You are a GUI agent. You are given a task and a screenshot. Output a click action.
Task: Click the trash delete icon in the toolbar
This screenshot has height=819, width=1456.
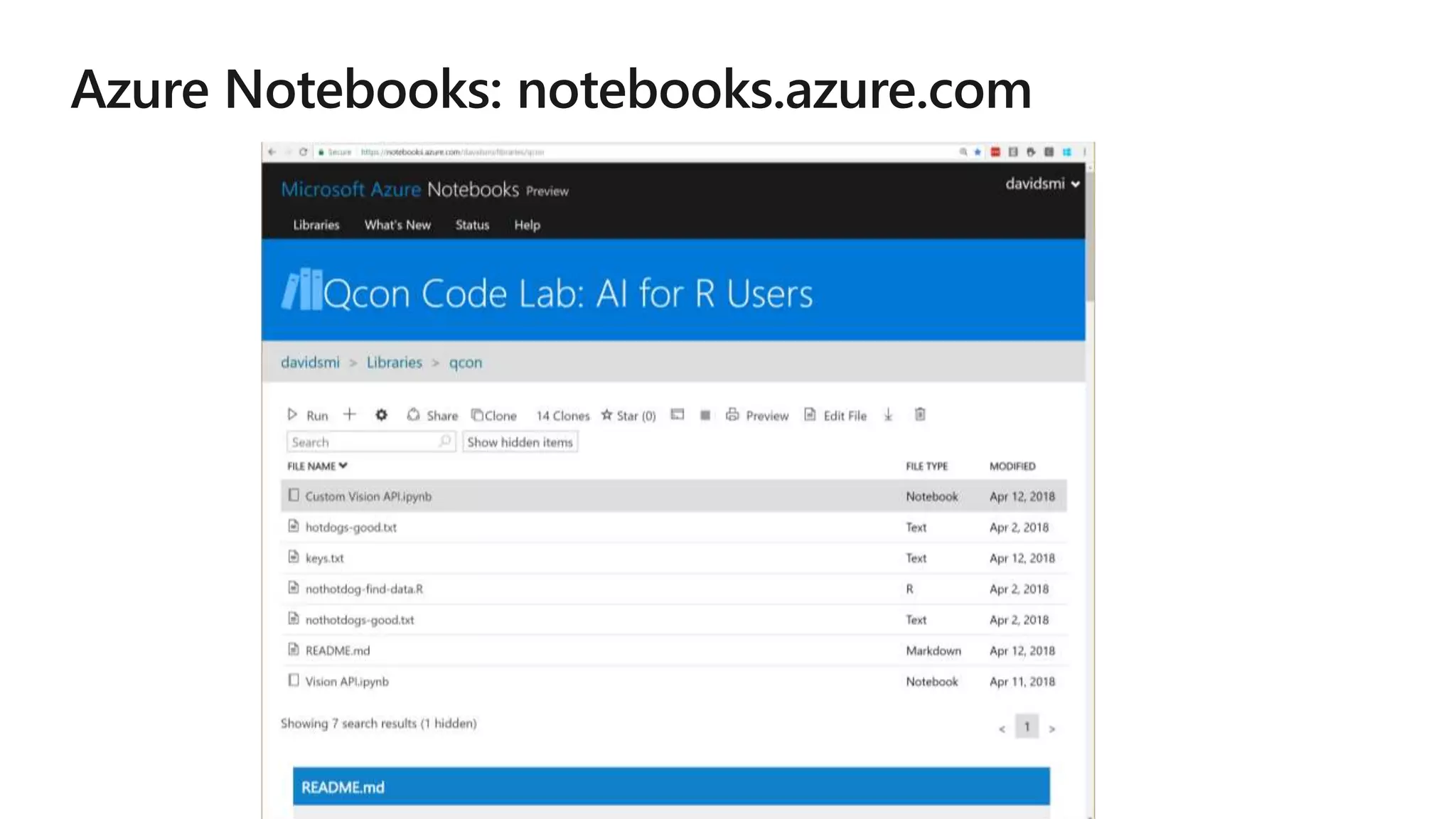click(x=920, y=414)
